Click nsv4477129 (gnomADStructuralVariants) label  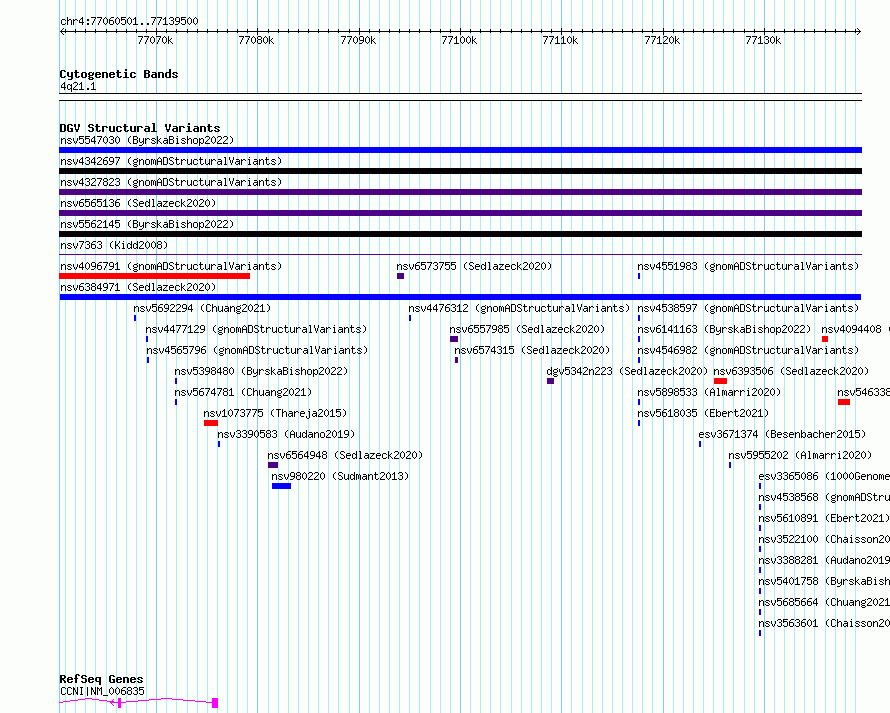(x=256, y=329)
